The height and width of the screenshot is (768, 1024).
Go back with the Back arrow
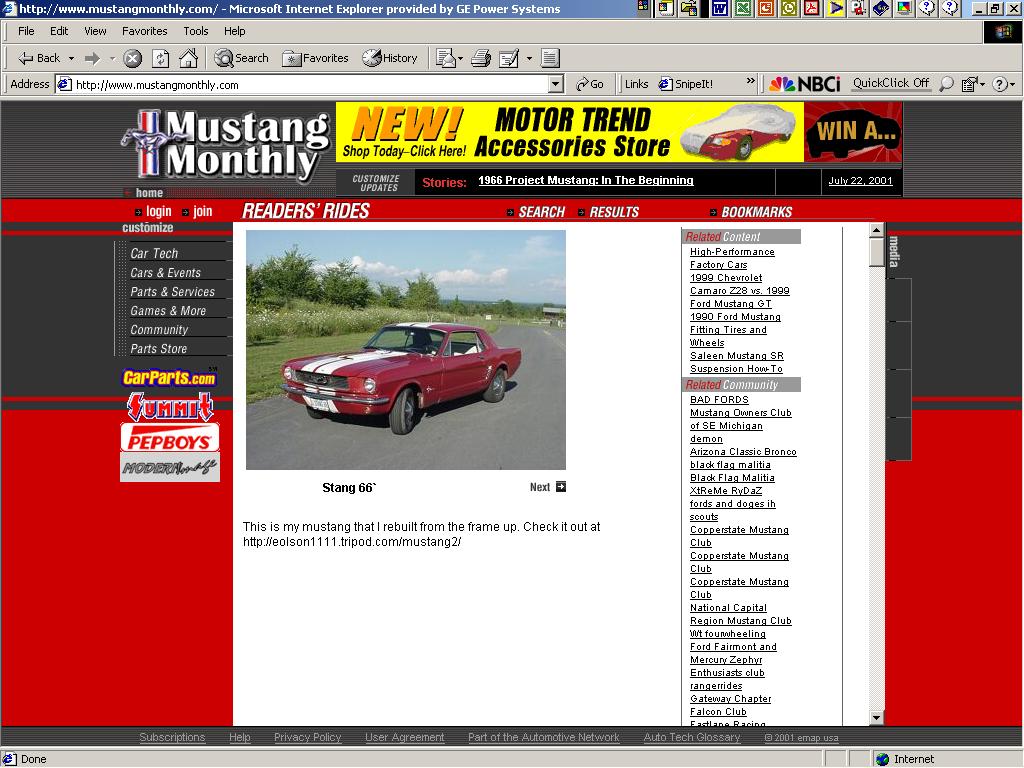39,59
